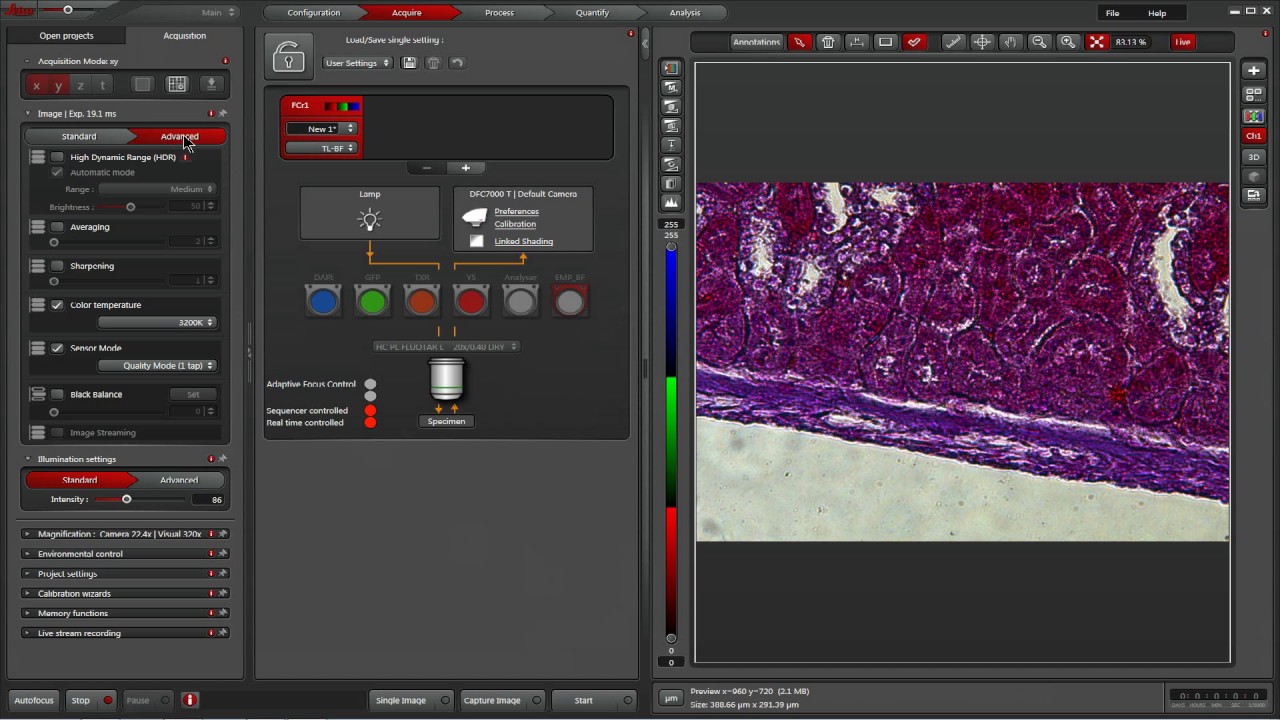Click the zoom out magnifier icon
Image resolution: width=1280 pixels, height=720 pixels.
[1039, 42]
